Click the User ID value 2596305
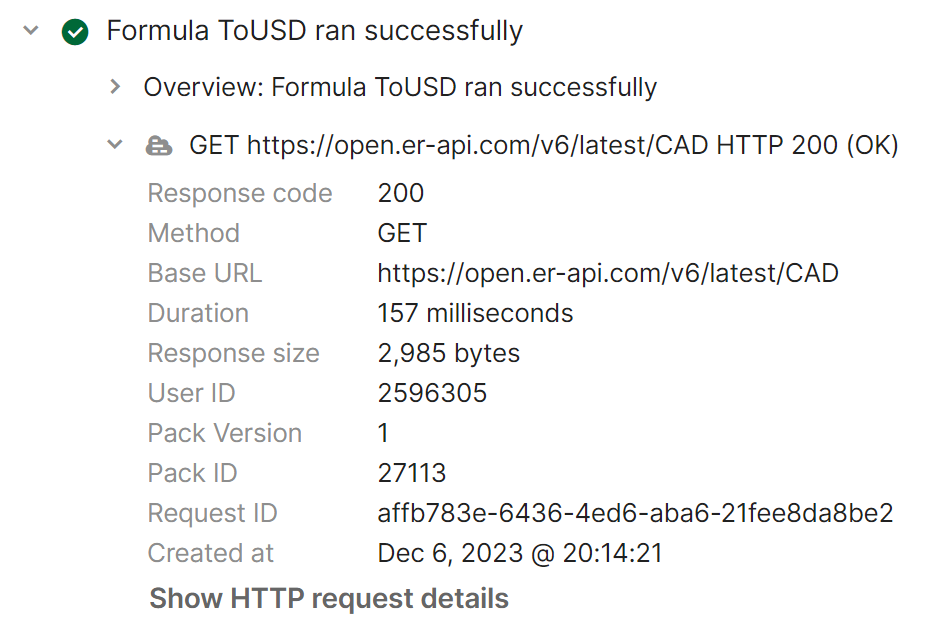 (432, 393)
